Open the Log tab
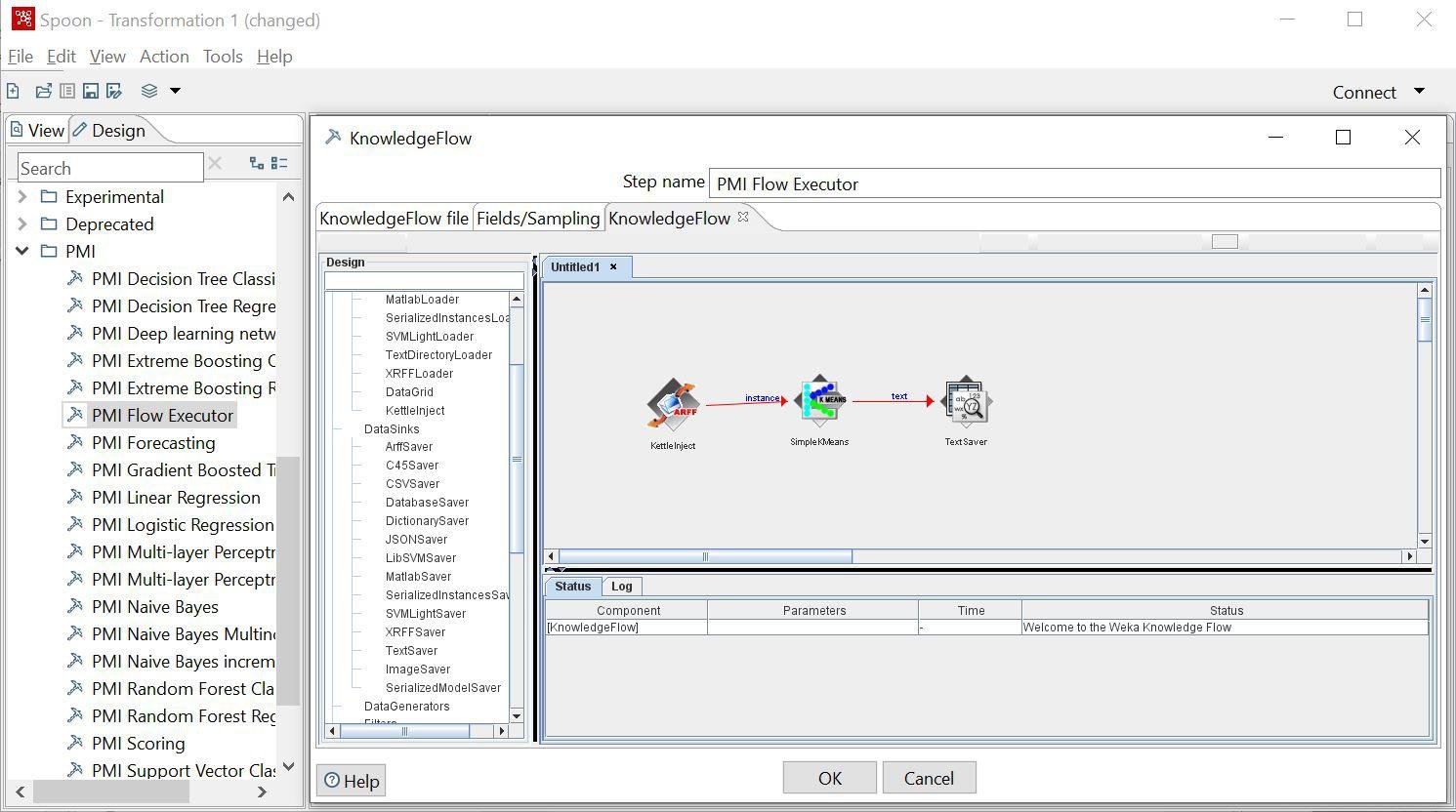The height and width of the screenshot is (812, 1456). (621, 587)
